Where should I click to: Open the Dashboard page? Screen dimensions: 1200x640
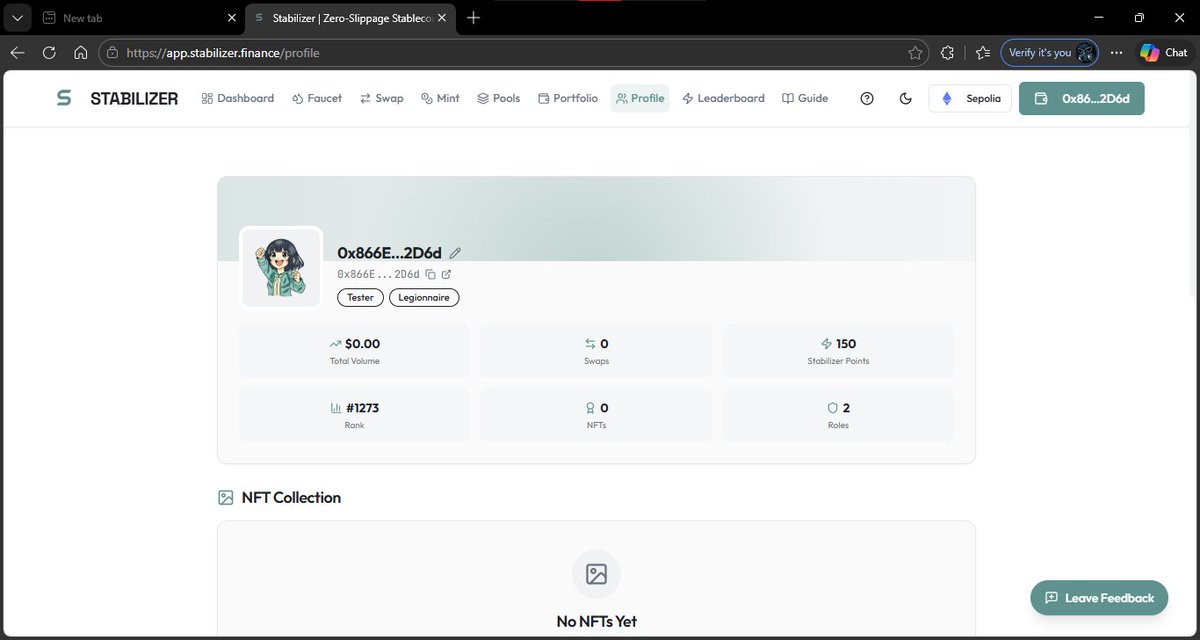tap(237, 98)
